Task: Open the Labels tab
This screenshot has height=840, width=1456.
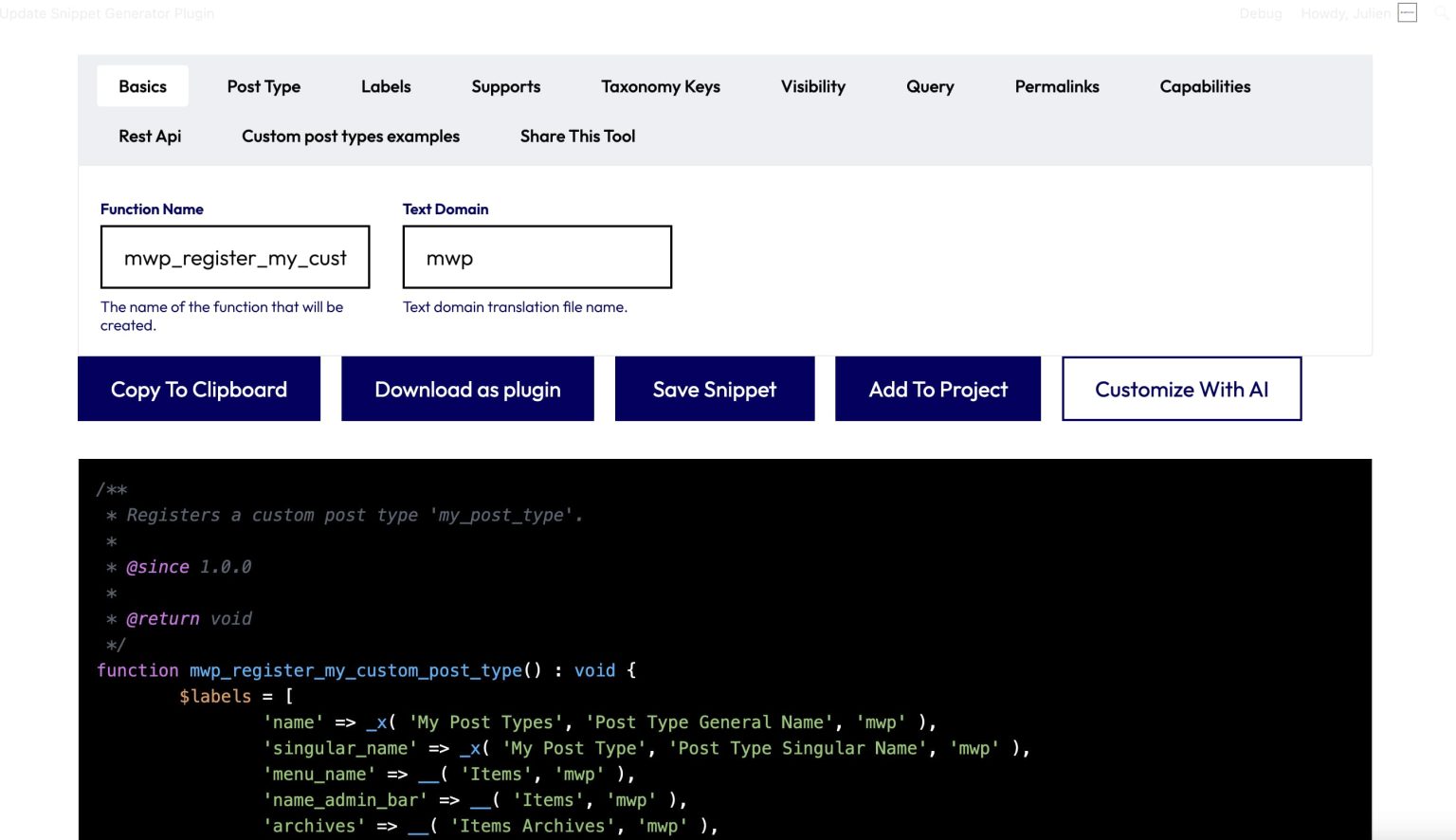Action: pos(386,86)
